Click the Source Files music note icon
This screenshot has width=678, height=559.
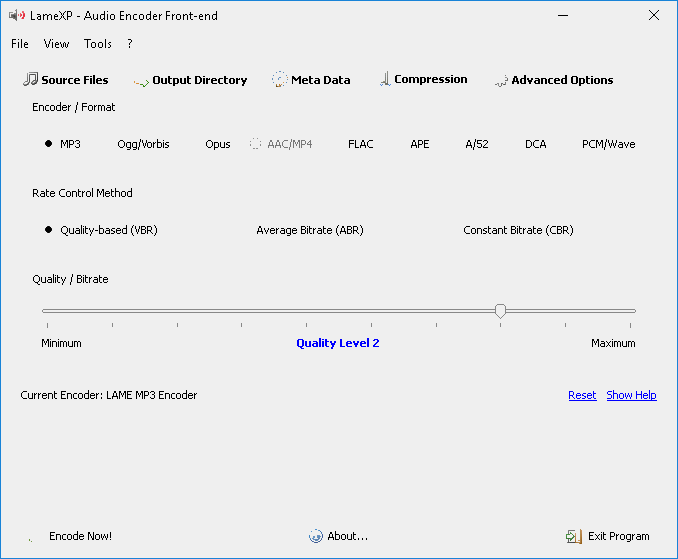point(30,79)
